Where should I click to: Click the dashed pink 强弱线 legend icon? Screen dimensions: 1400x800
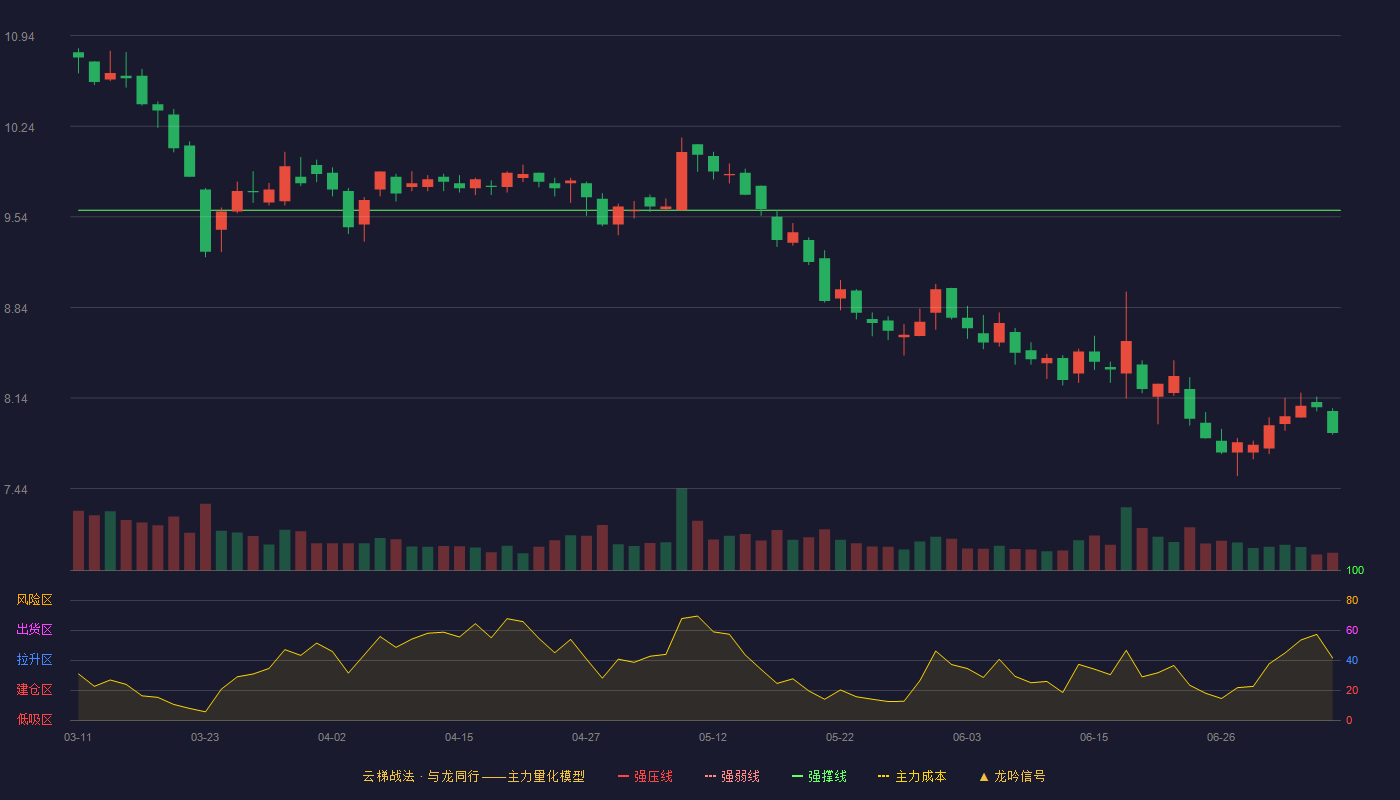click(x=710, y=776)
